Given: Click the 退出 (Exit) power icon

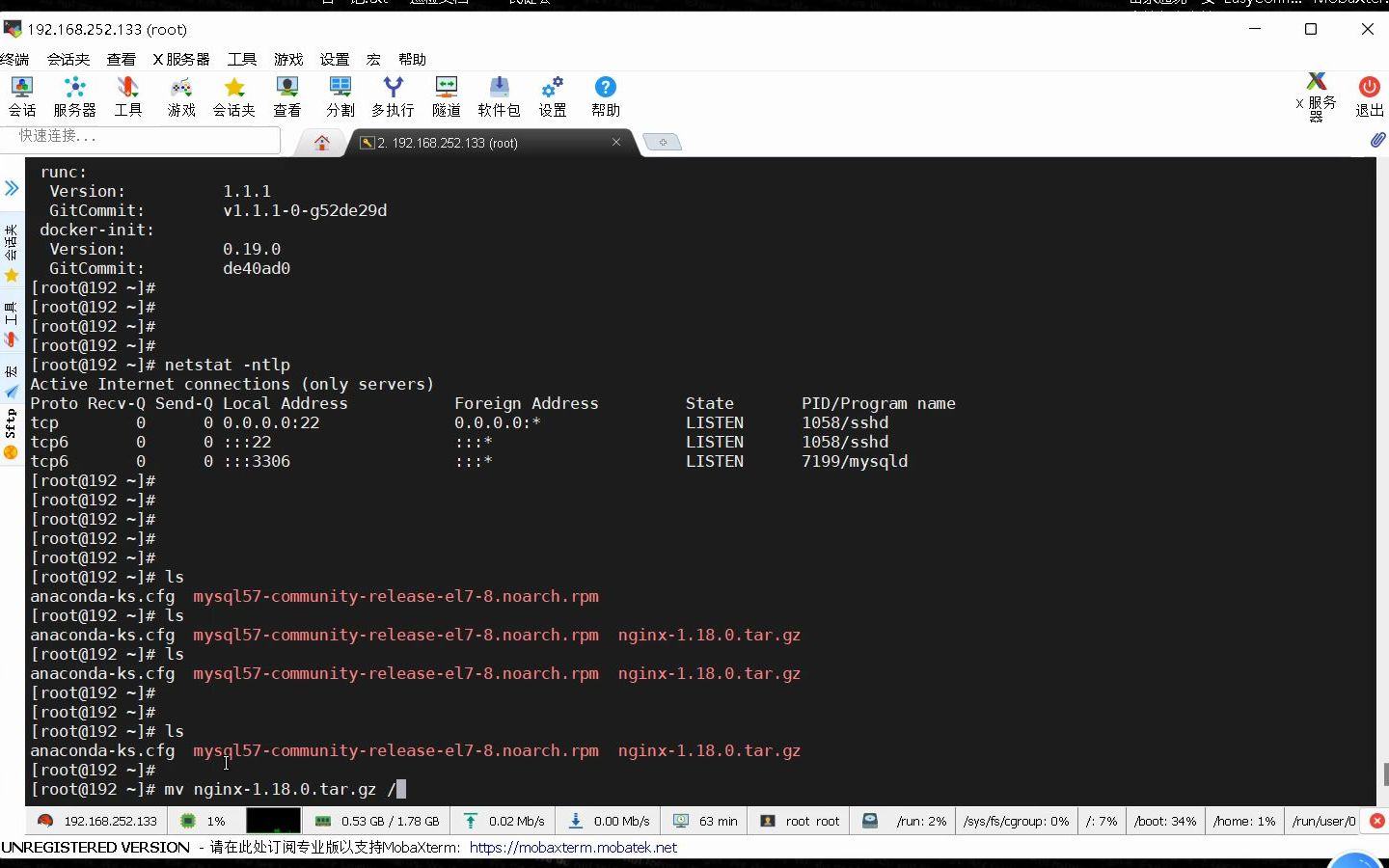Looking at the screenshot, I should point(1369,97).
